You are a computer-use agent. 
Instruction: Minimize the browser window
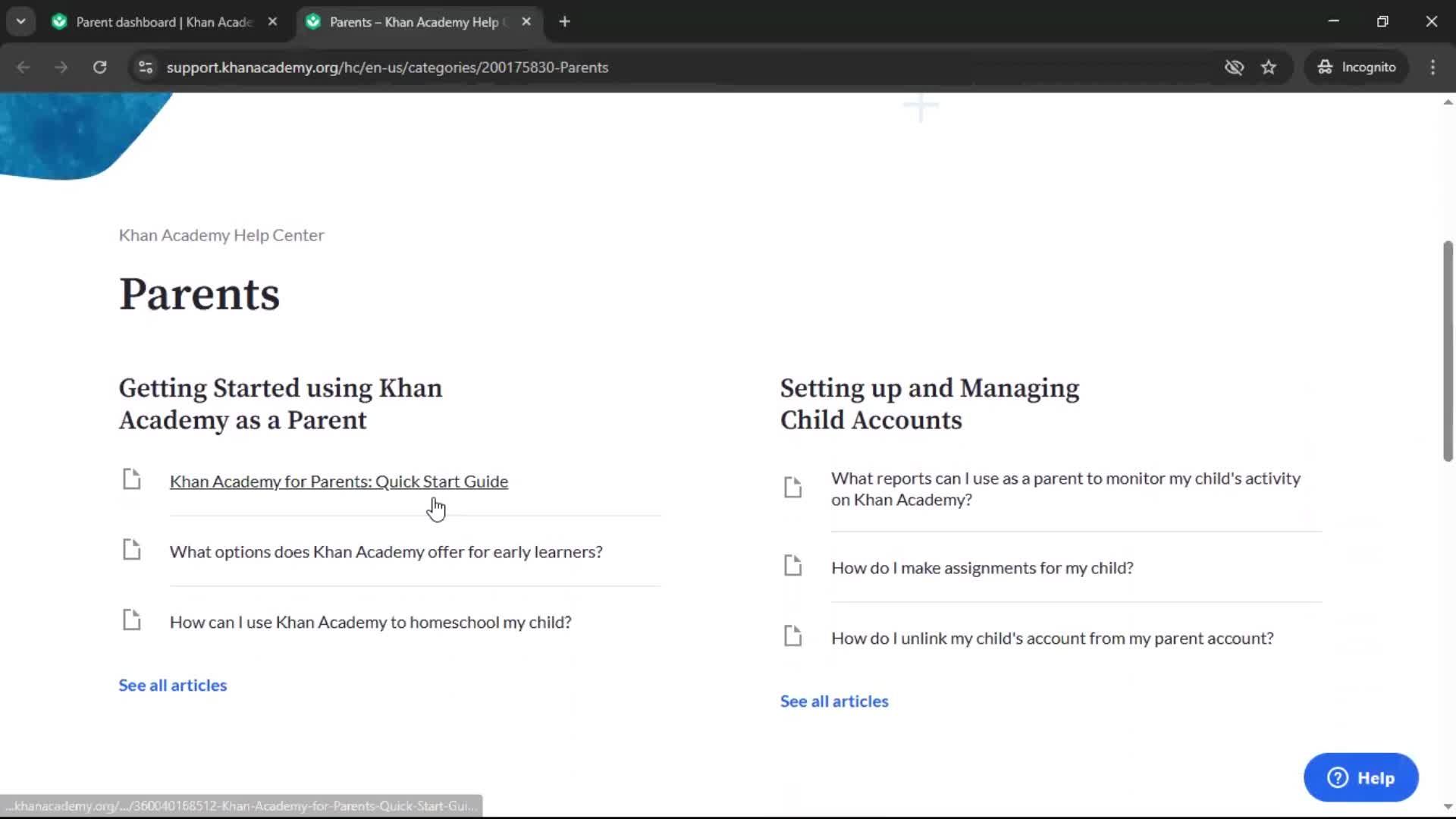coord(1333,21)
